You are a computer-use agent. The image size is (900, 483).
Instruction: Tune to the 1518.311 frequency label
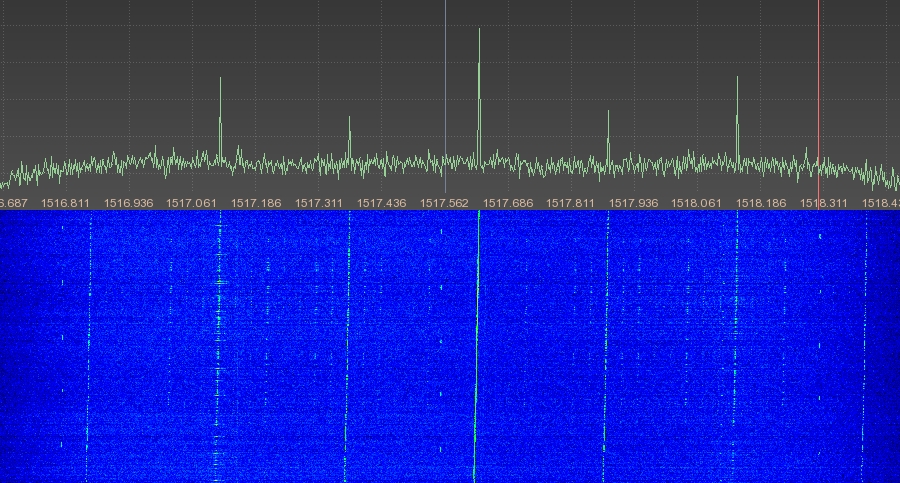822,203
